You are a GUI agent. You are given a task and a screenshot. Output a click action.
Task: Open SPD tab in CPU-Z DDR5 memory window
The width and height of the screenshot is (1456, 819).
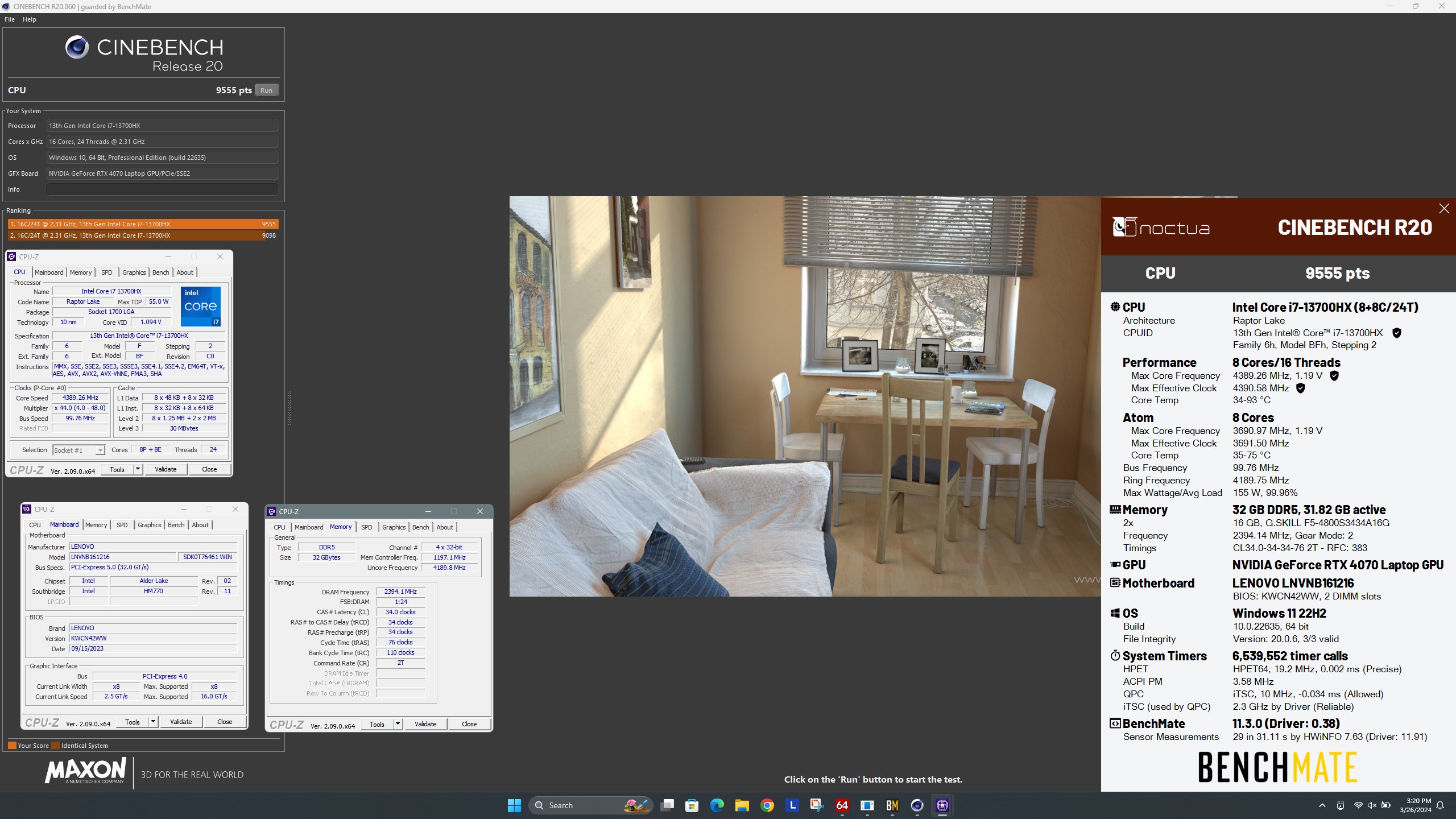(367, 527)
